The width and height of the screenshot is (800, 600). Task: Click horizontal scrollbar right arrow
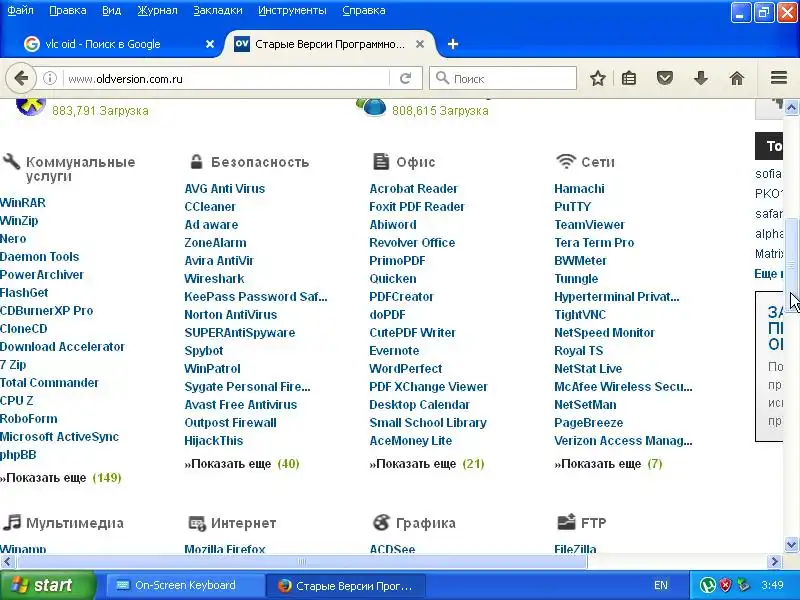(x=774, y=562)
